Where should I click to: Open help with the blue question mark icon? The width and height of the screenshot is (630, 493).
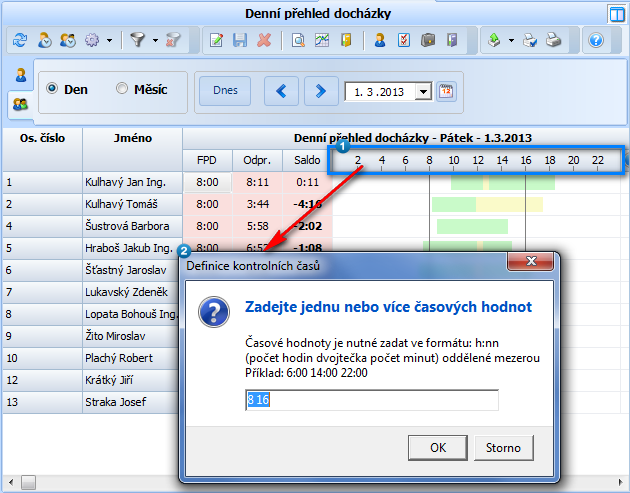pyautogui.click(x=596, y=40)
